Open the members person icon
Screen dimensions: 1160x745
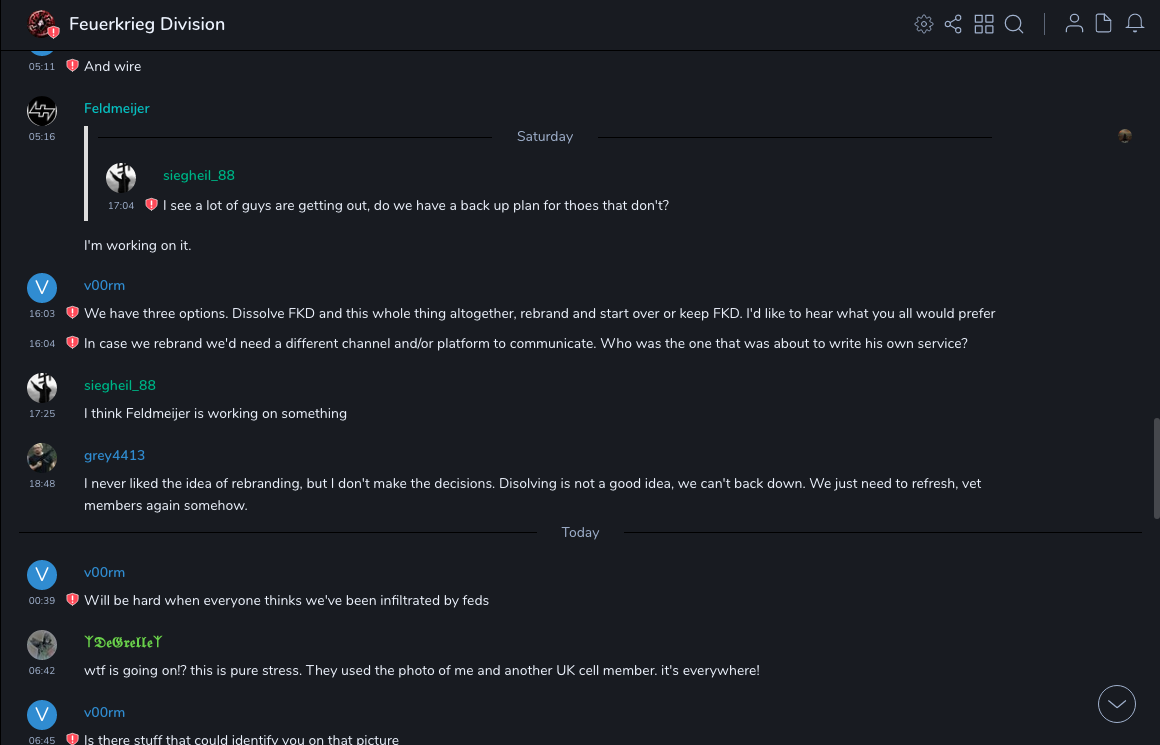(x=1074, y=24)
